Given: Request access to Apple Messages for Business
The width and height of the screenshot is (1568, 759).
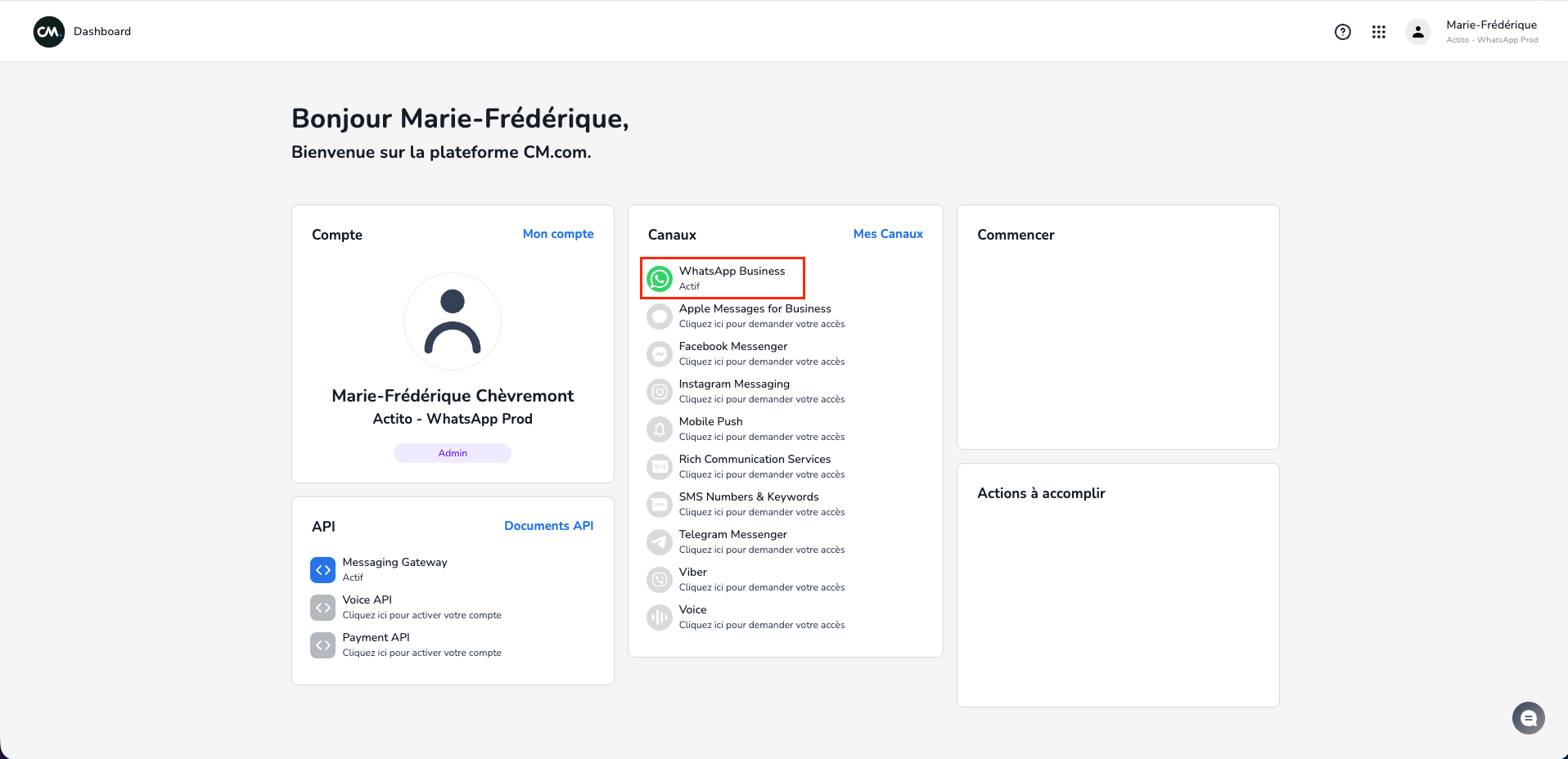Looking at the screenshot, I should 761,316.
